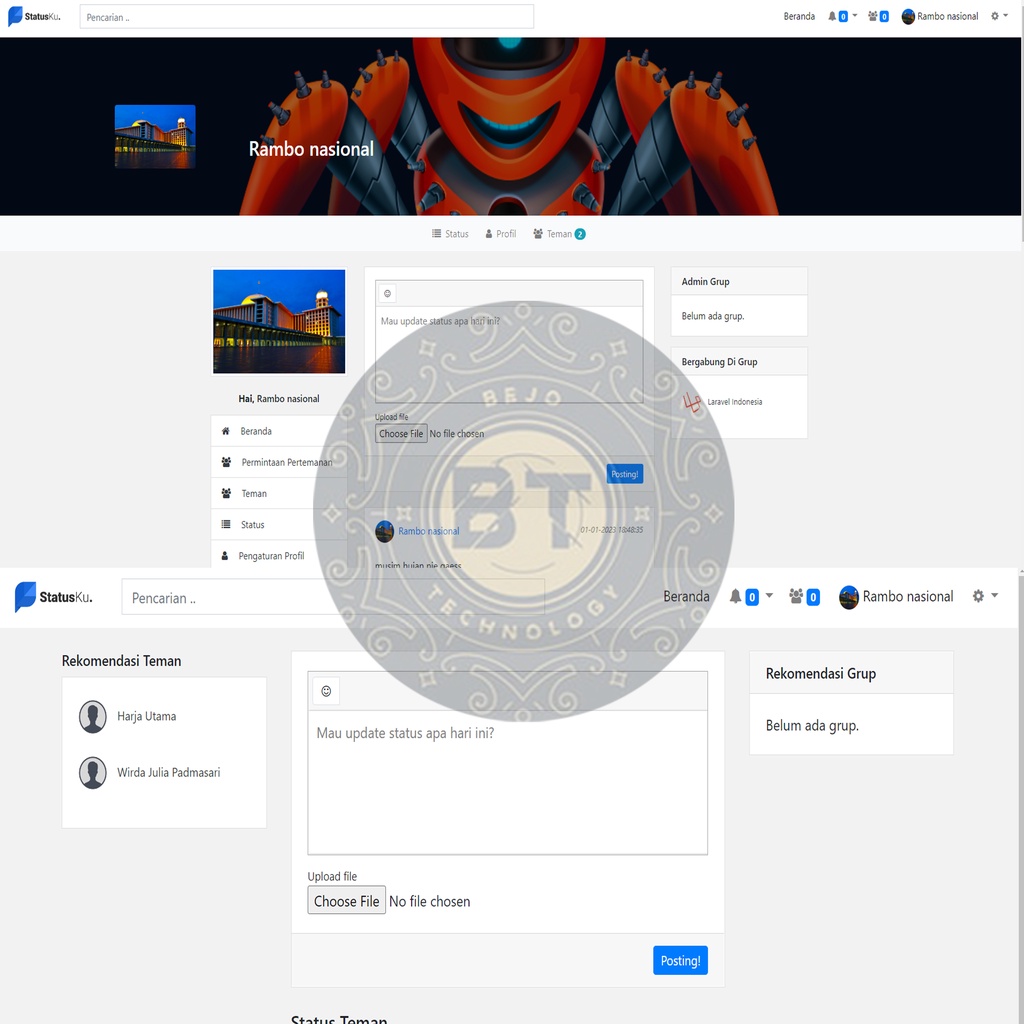
Task: Open Status in the profile sidebar menu
Action: [x=279, y=524]
